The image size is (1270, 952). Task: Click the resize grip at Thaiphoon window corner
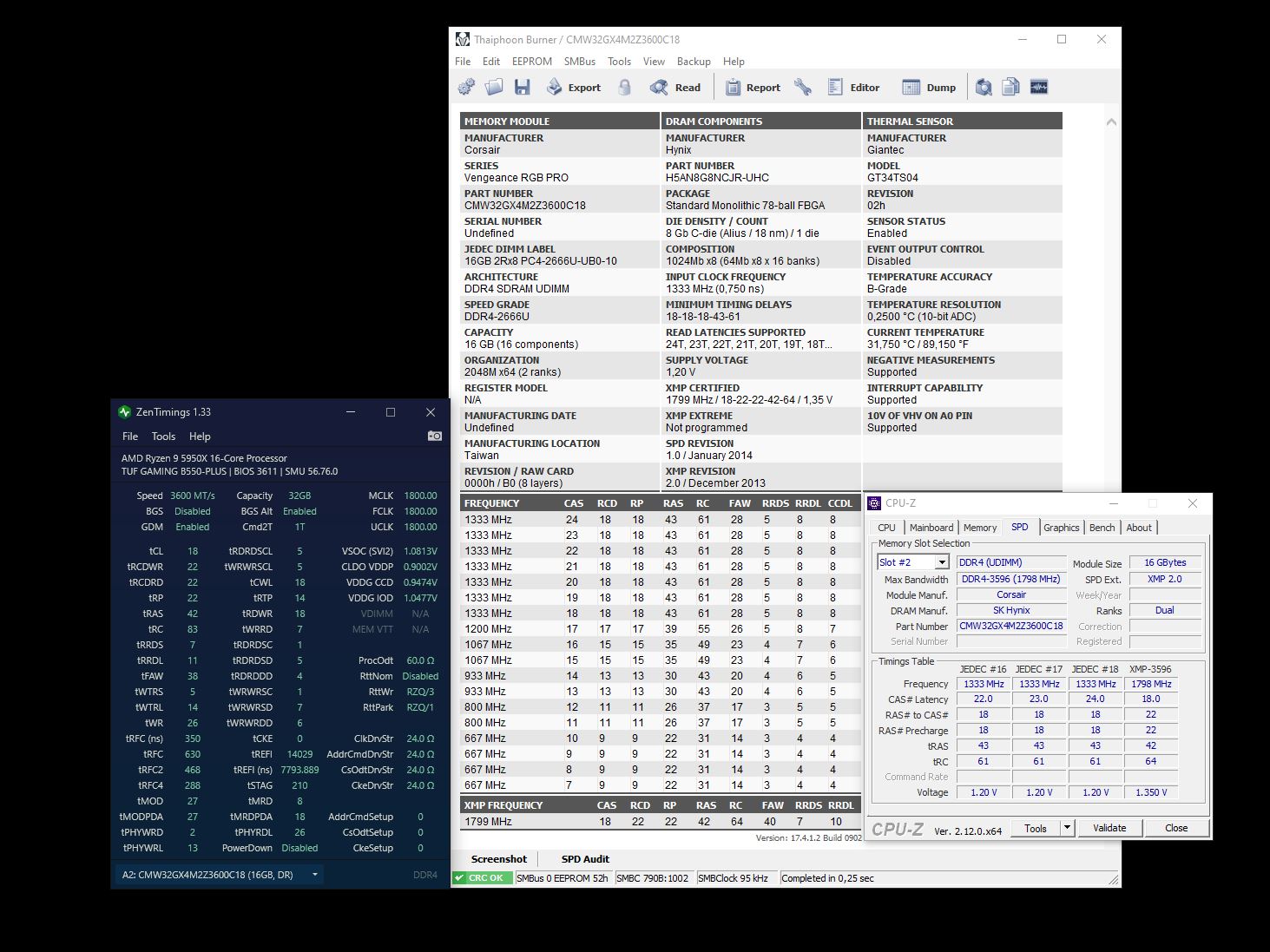pyautogui.click(x=1114, y=880)
